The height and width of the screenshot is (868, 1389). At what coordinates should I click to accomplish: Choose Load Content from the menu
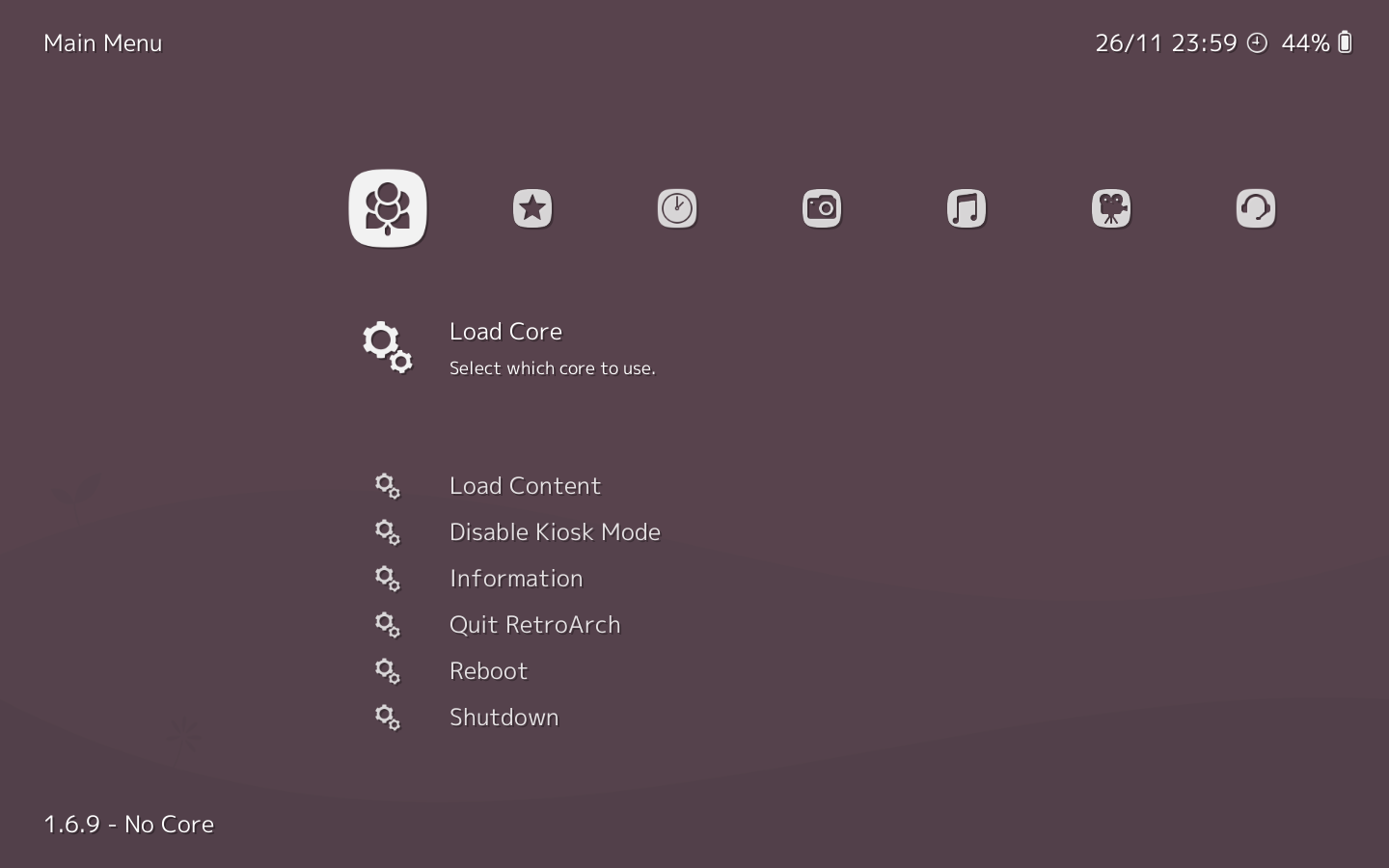525,485
